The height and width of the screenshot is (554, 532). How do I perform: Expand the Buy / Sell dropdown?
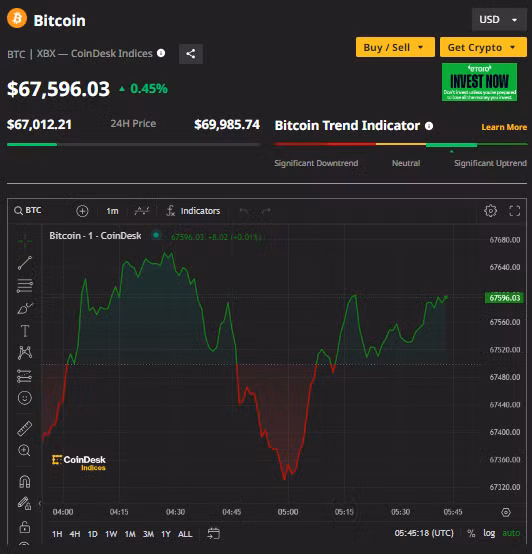click(x=395, y=47)
